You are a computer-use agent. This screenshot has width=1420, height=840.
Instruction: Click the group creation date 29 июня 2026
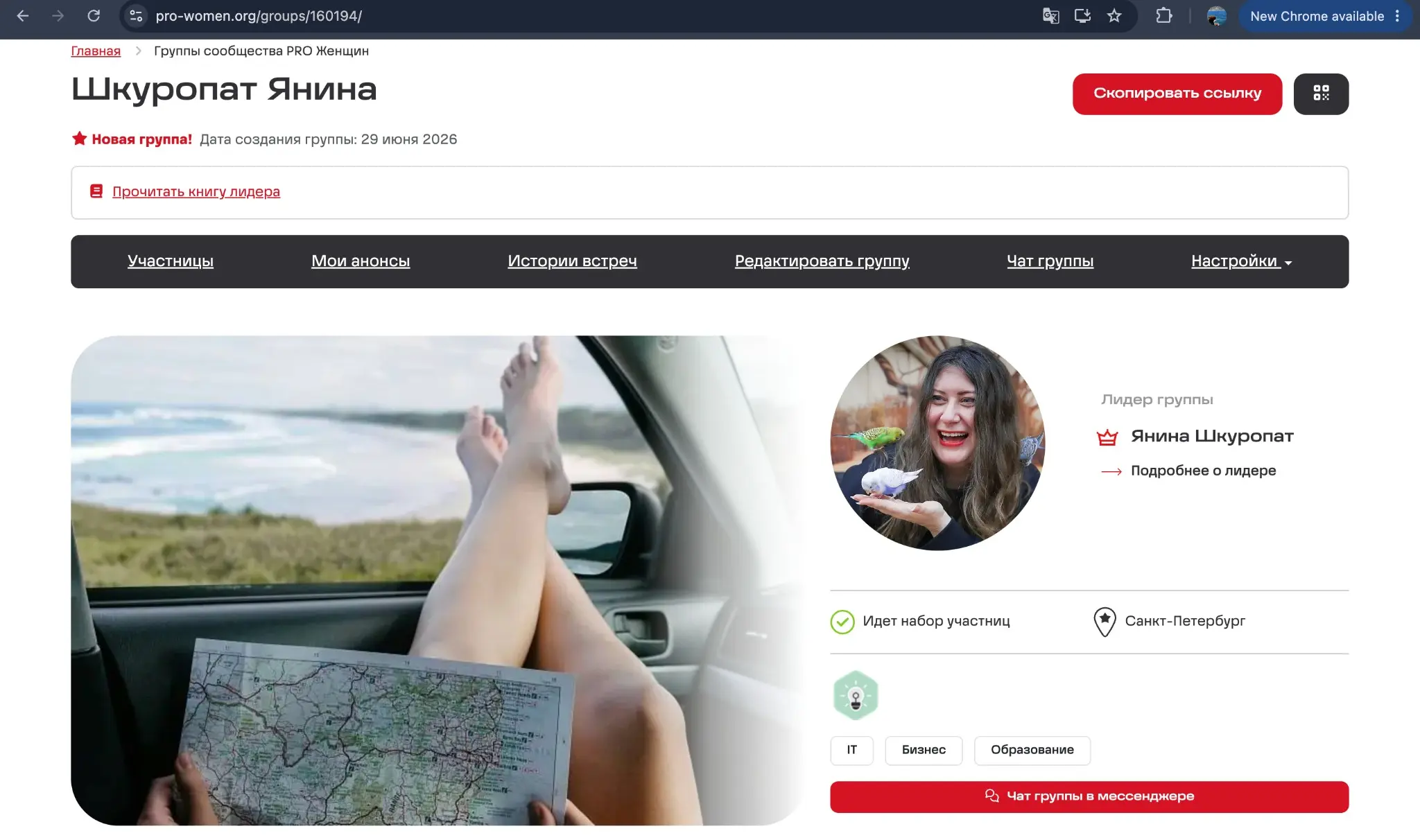coord(409,139)
